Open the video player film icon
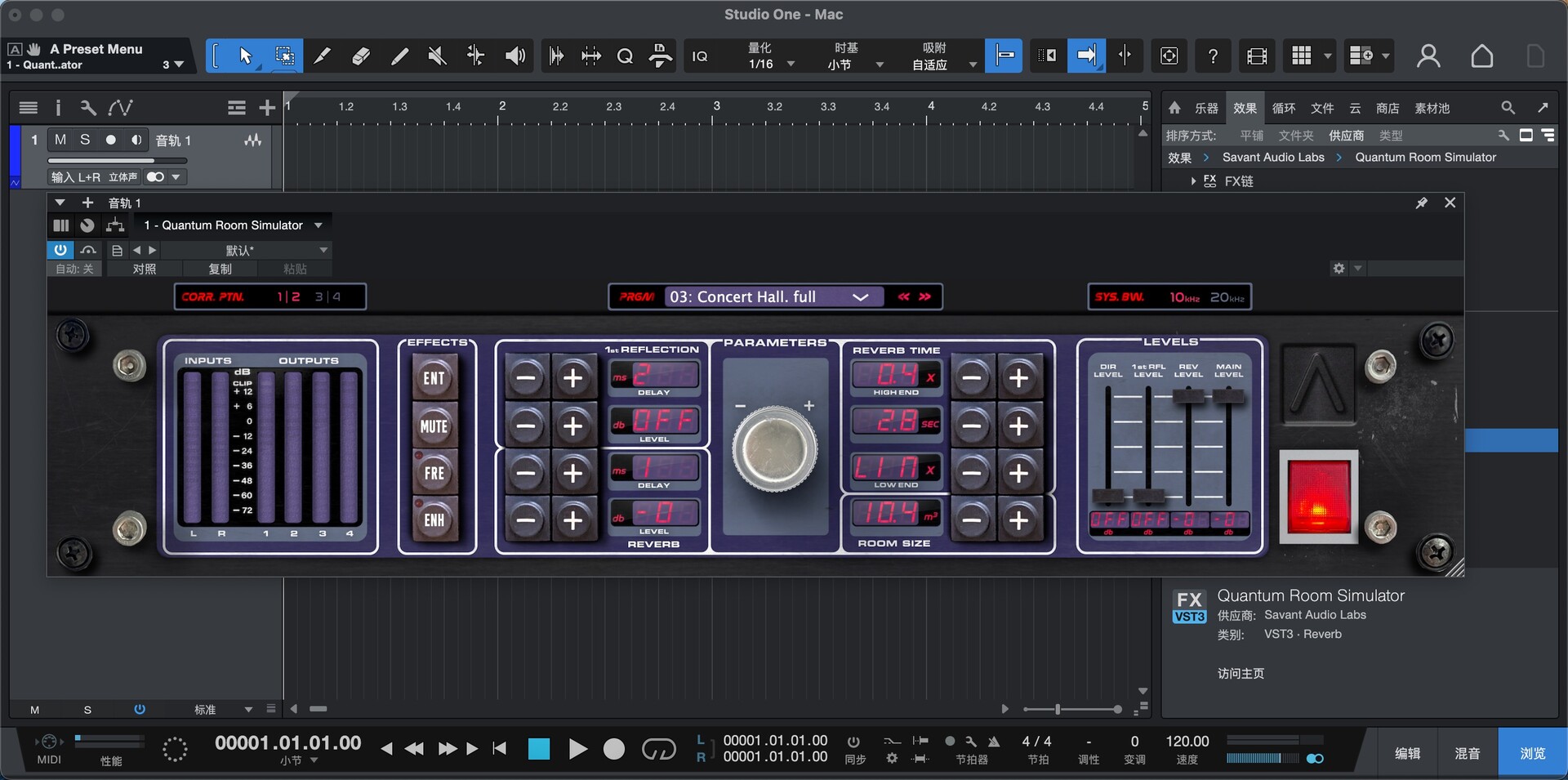Image resolution: width=1568 pixels, height=780 pixels. [1257, 56]
